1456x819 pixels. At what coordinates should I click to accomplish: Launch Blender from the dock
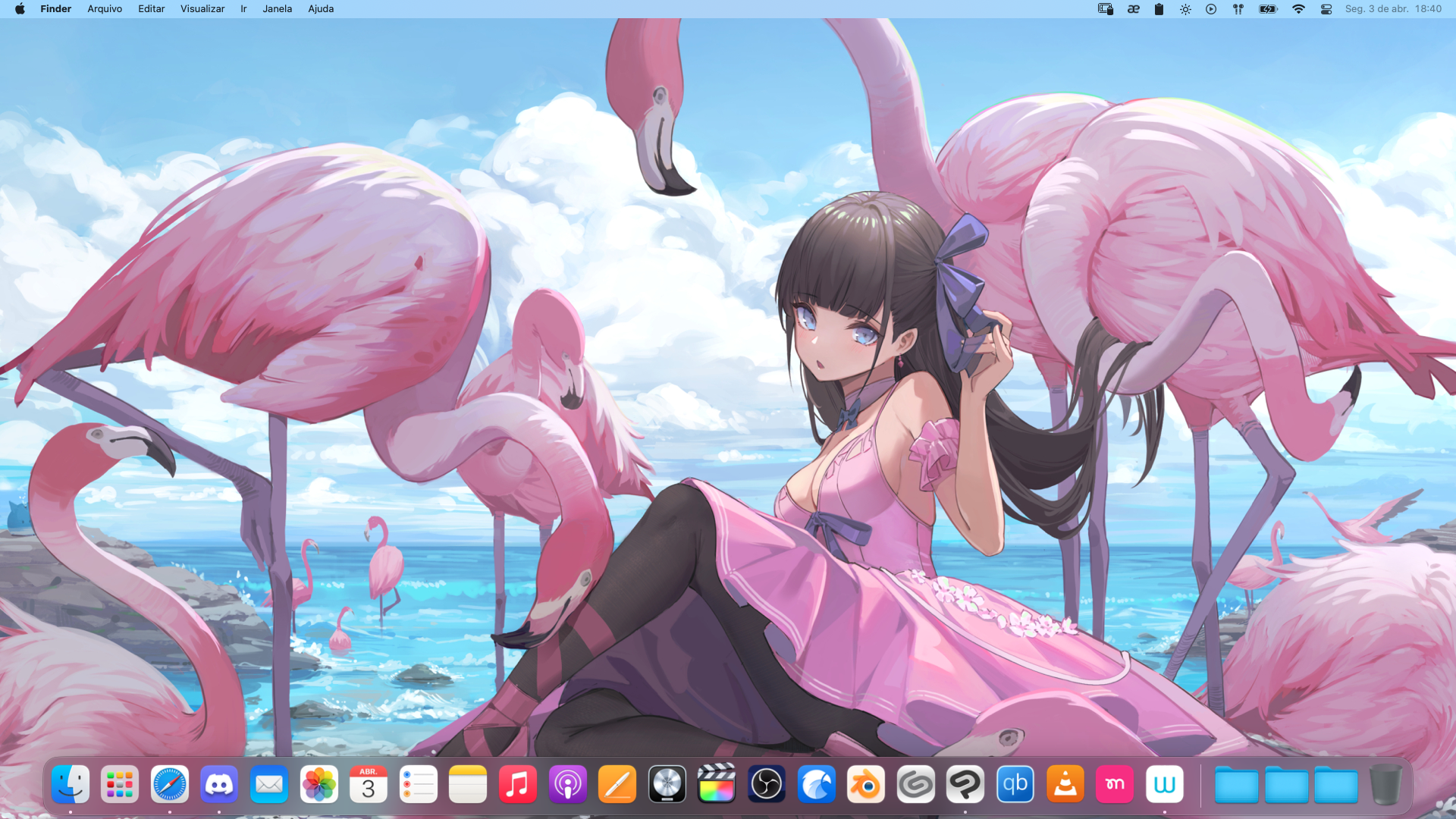865,784
